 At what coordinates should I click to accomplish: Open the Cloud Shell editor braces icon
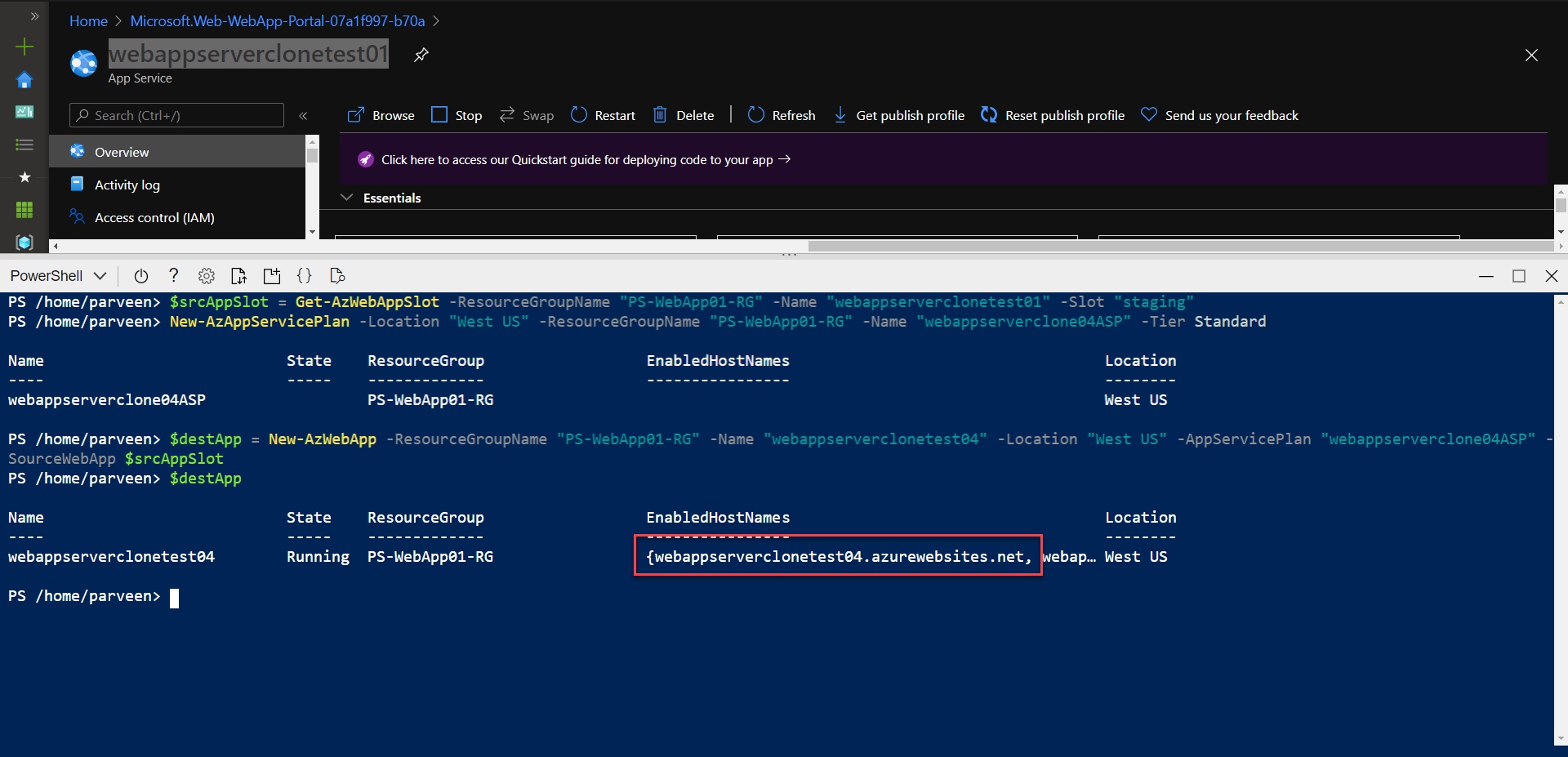pyautogui.click(x=304, y=276)
